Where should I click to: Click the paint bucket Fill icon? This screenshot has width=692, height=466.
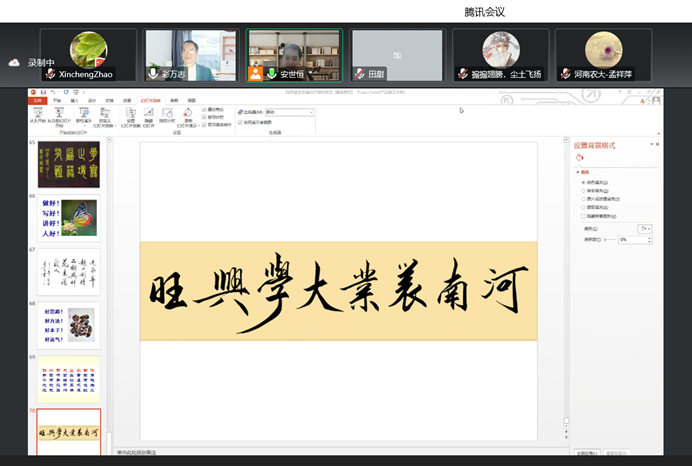[x=579, y=157]
